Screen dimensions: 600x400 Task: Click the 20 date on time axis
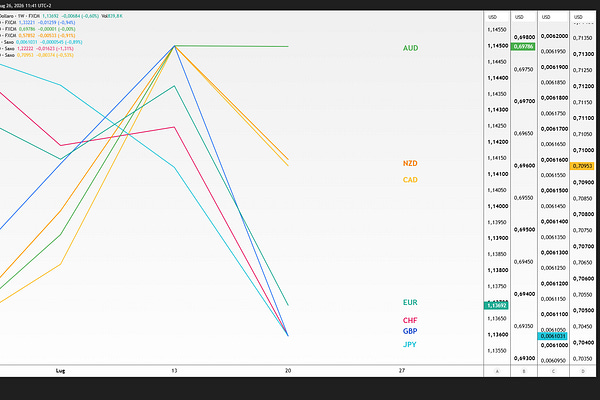pyautogui.click(x=288, y=371)
